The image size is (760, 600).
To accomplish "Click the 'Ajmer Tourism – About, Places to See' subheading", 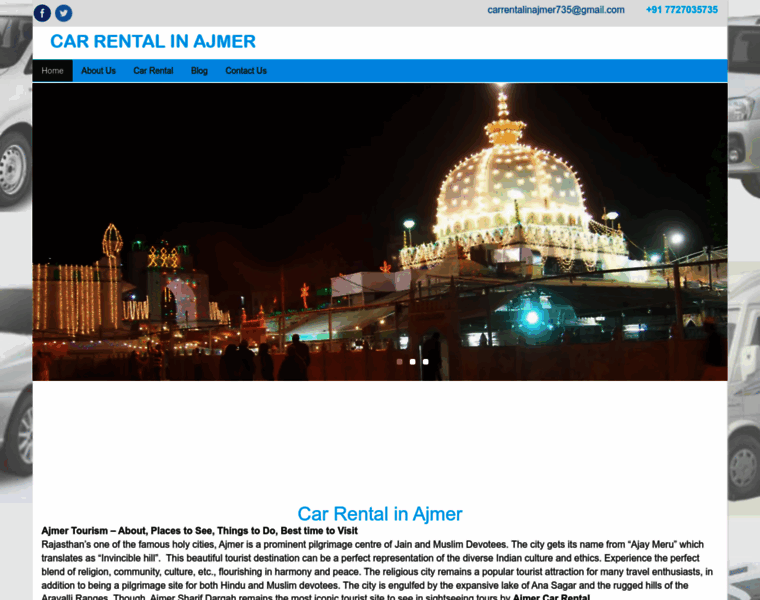I will coord(199,531).
